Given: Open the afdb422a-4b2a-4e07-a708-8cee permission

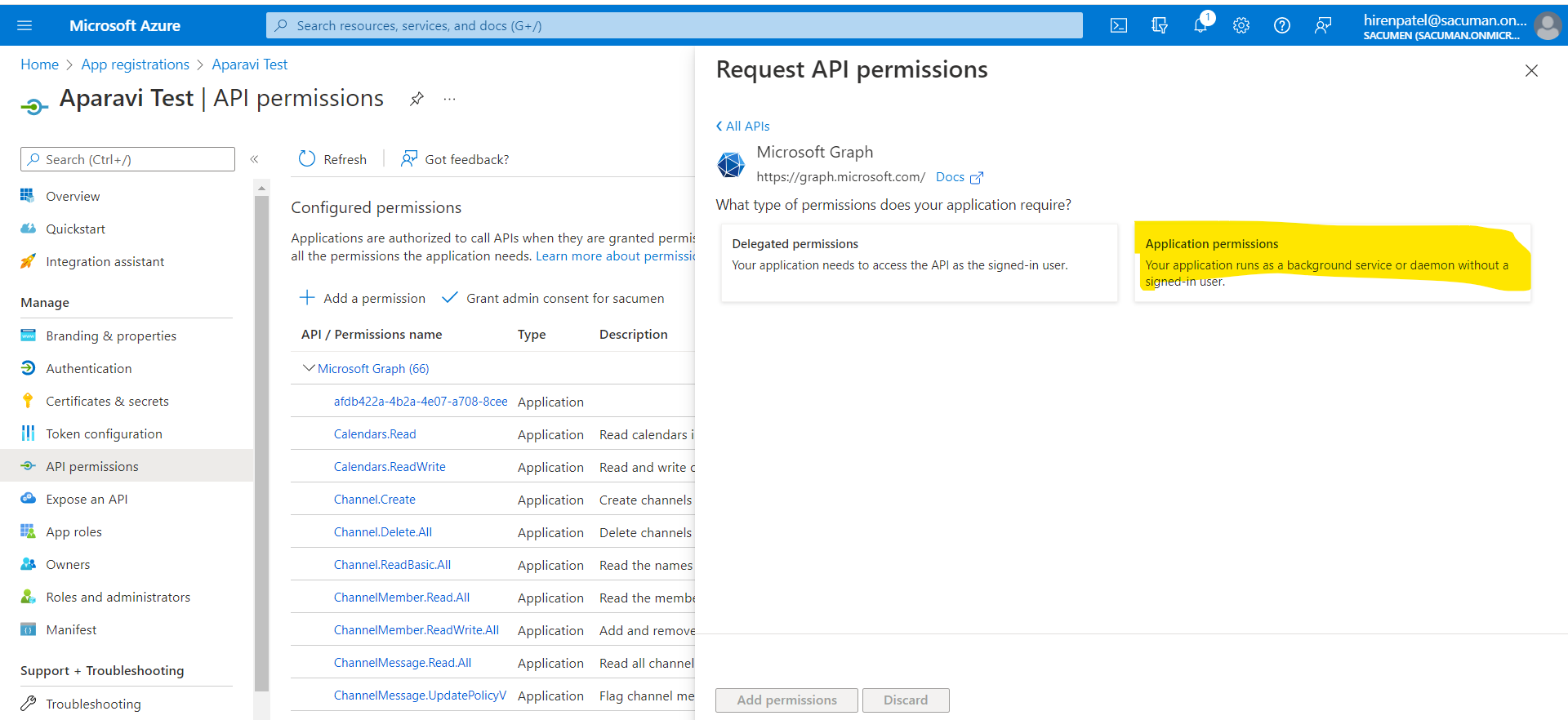Looking at the screenshot, I should click(421, 402).
